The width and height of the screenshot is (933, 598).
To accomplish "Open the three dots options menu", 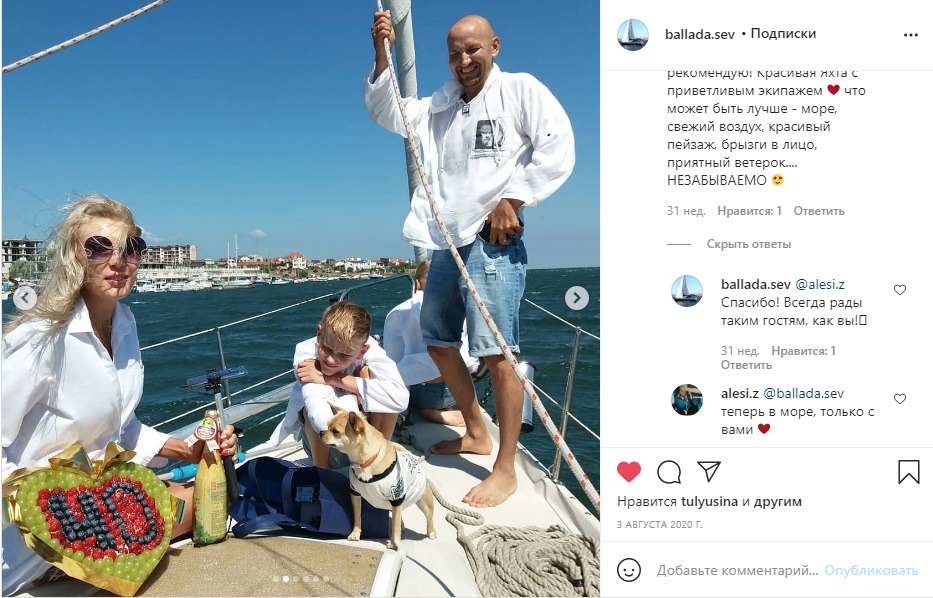I will (910, 35).
